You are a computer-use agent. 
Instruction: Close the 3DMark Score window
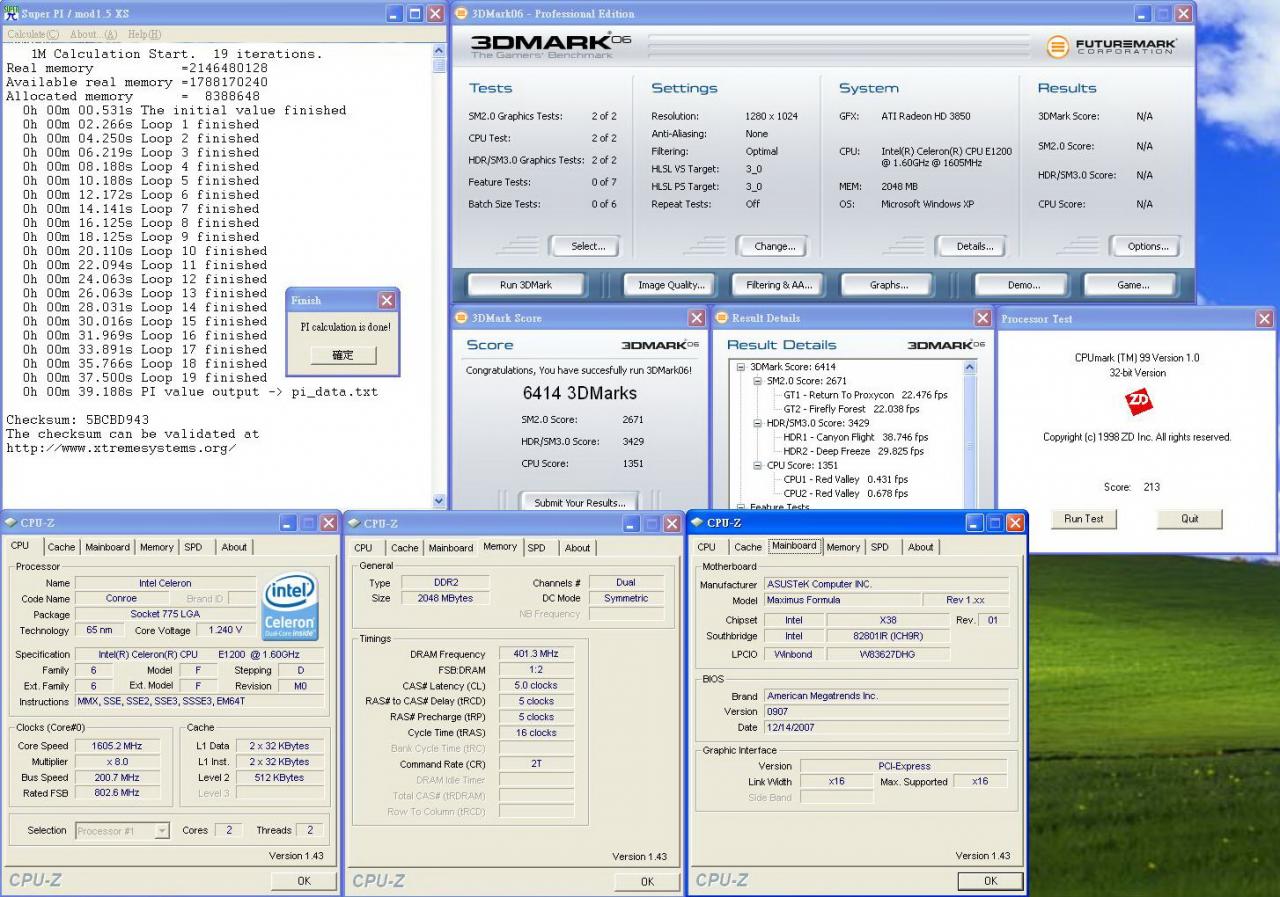696,318
